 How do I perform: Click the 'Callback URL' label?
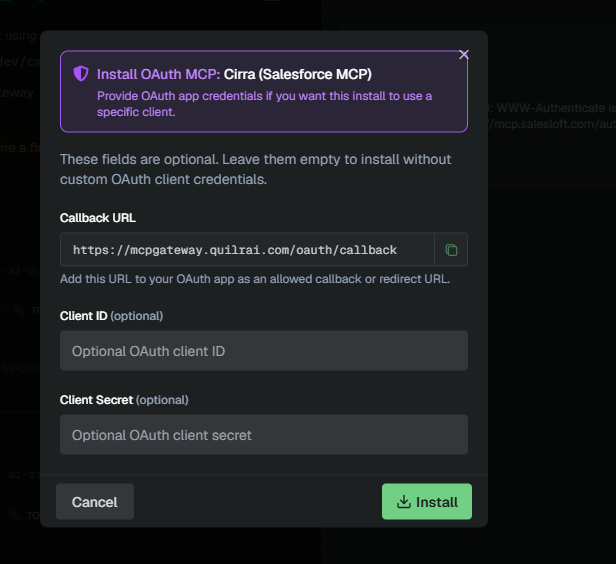tap(98, 218)
